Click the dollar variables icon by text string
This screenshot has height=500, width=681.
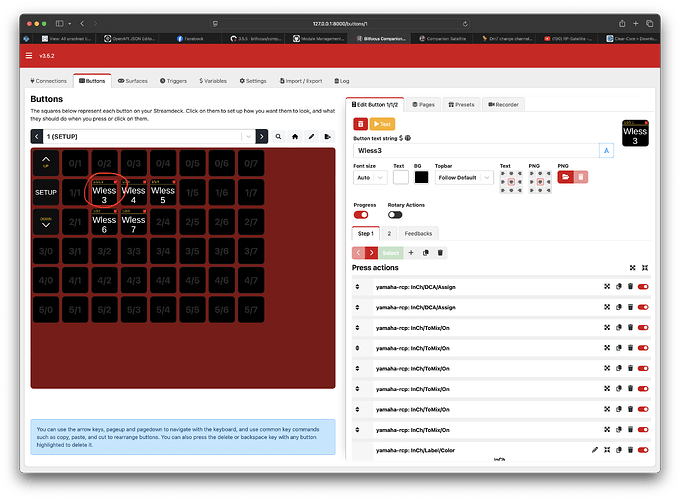click(401, 138)
